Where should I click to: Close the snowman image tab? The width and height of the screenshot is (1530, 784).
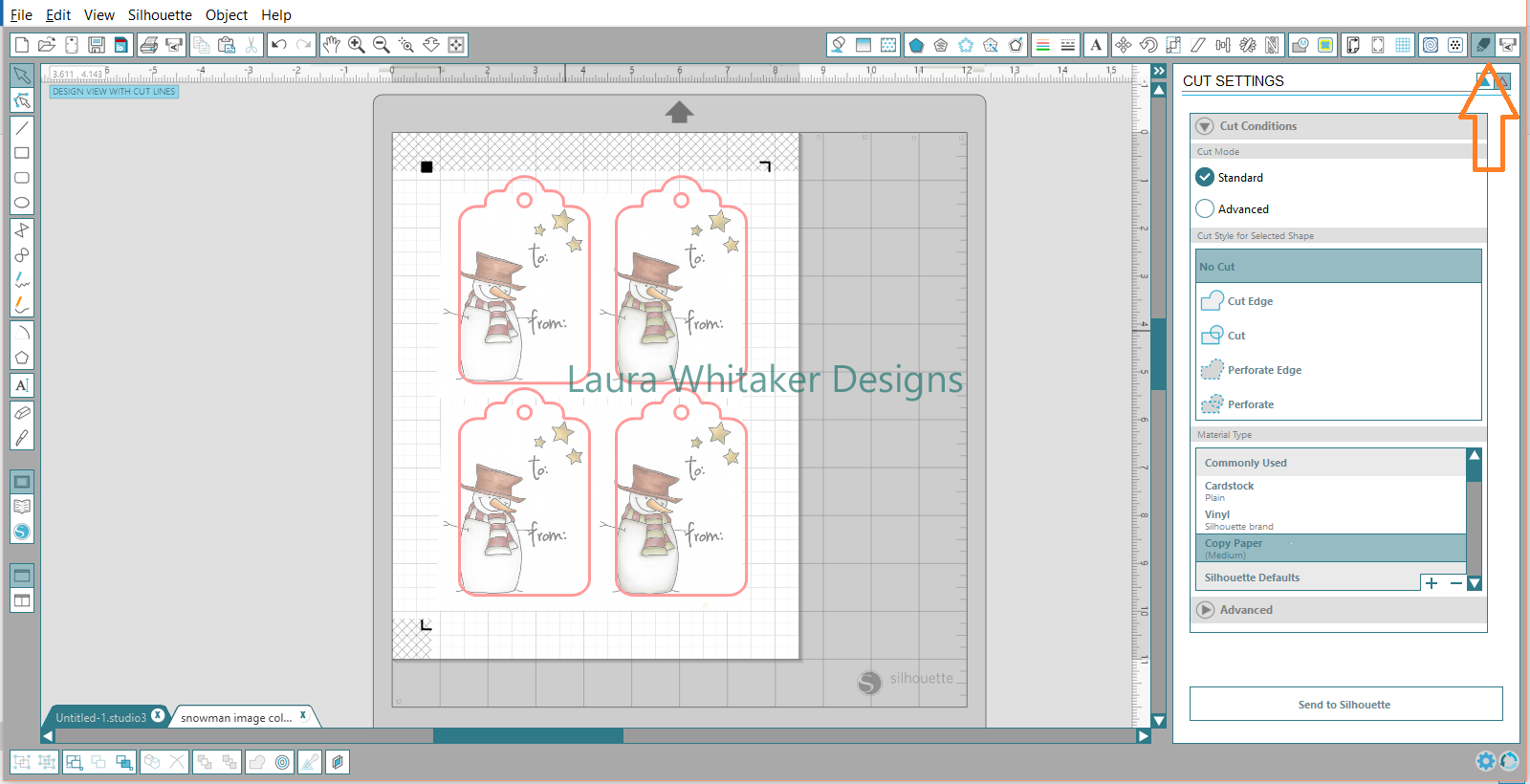tap(303, 714)
